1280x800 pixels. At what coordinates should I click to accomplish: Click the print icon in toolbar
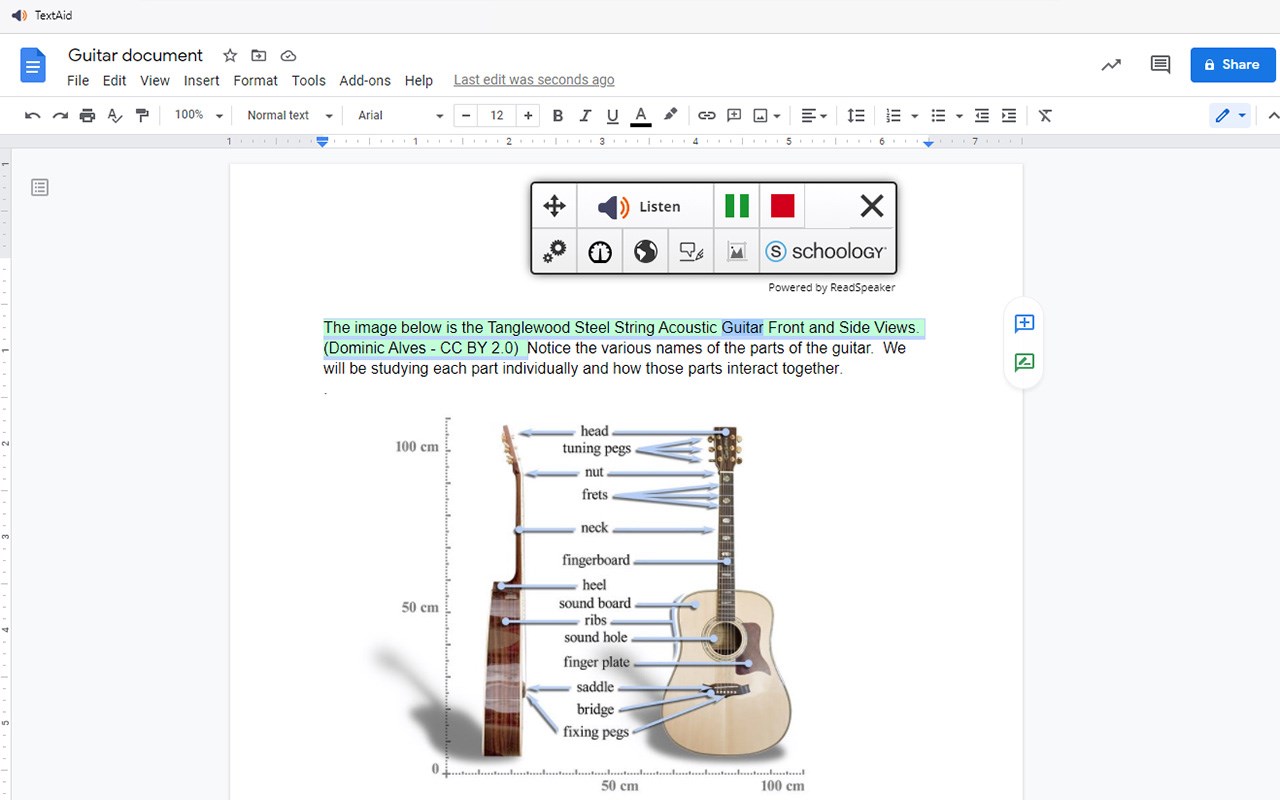pyautogui.click(x=87, y=116)
